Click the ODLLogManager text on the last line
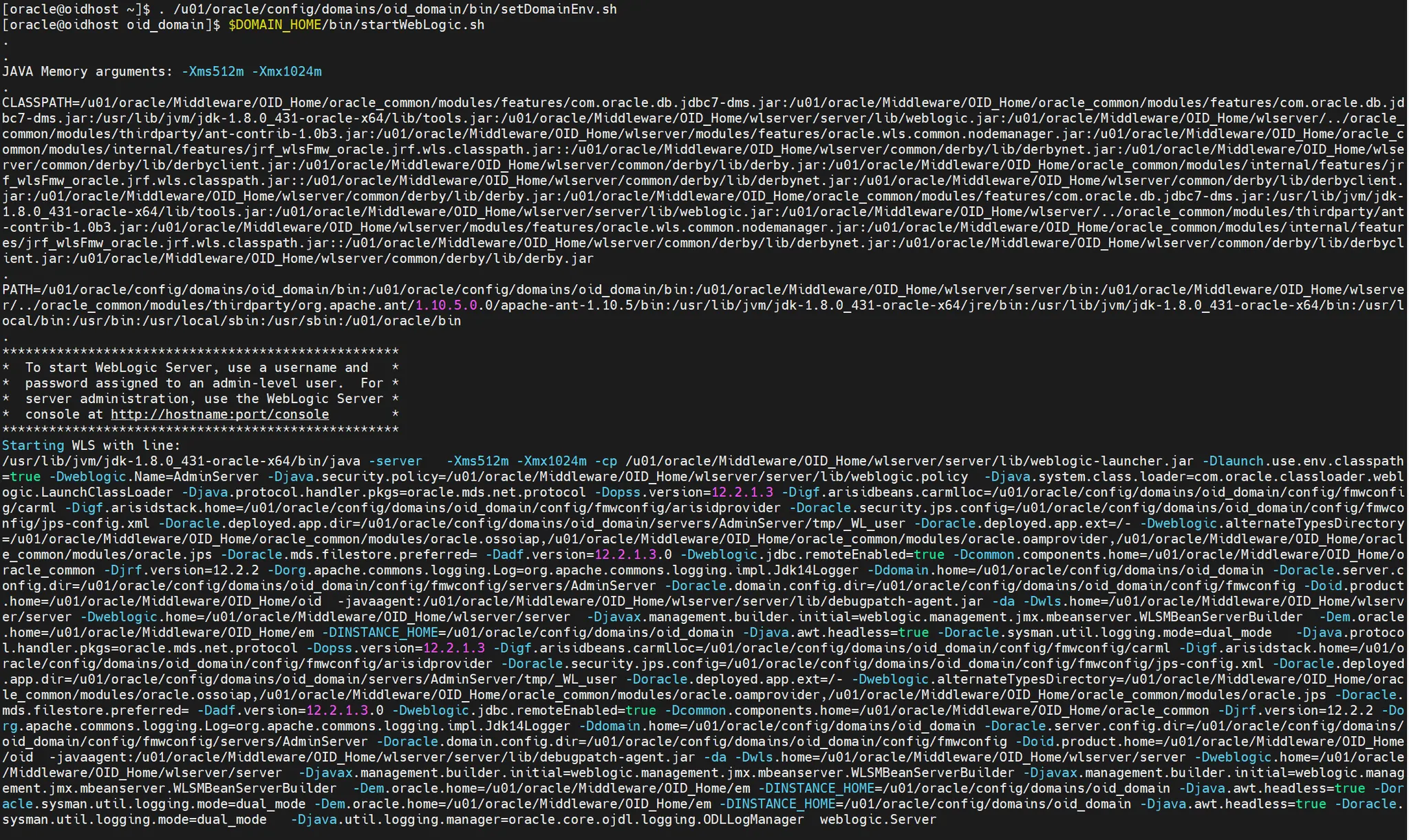1409x840 pixels. (x=753, y=819)
